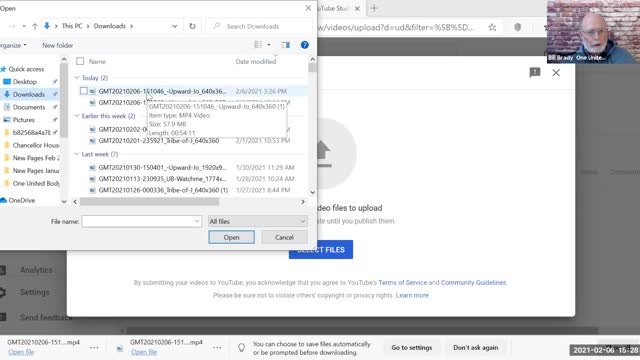Click the Cancel button
Viewport: 640px width, 360px height.
[x=284, y=237]
